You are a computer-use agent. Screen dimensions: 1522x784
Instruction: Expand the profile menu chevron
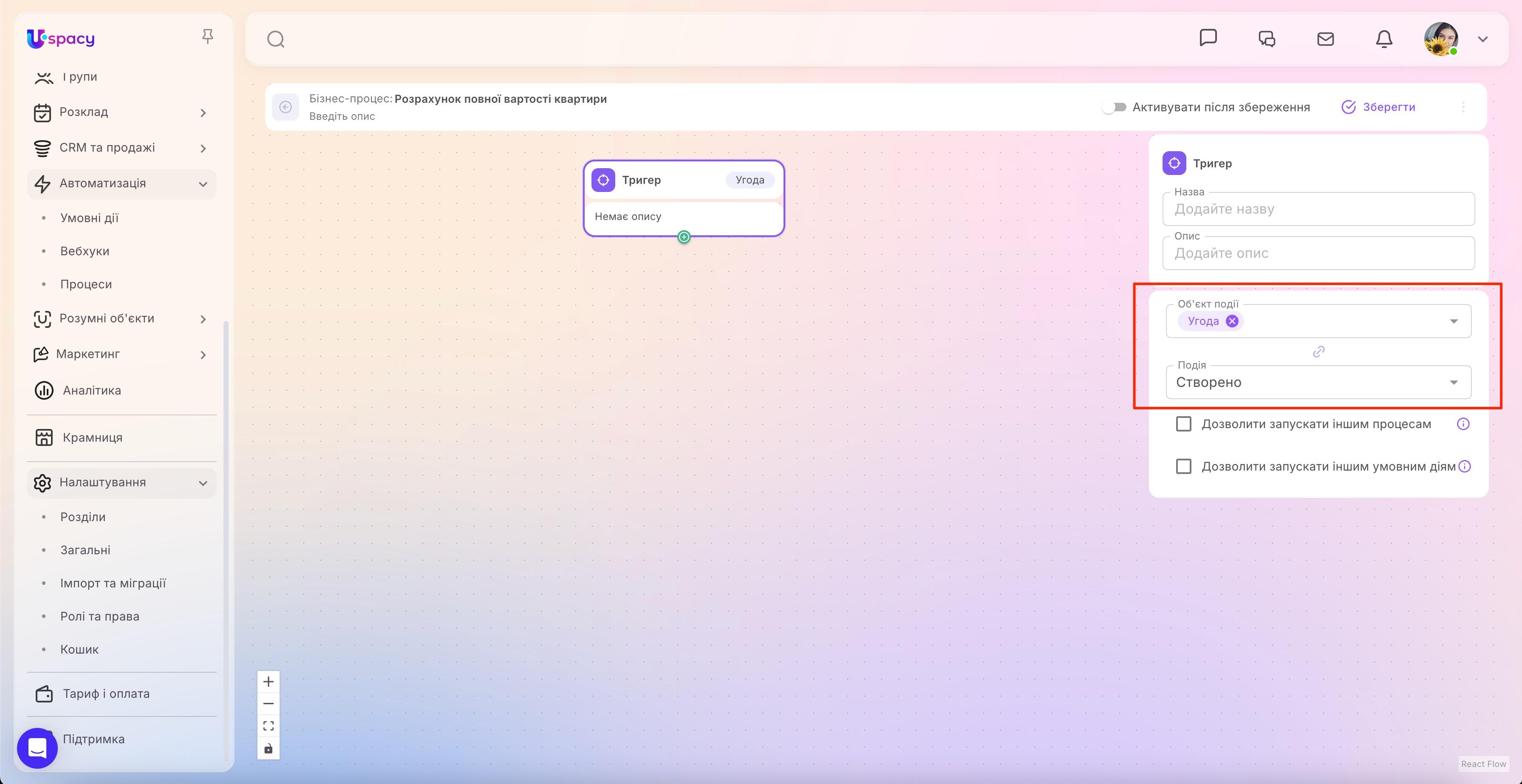point(1482,39)
